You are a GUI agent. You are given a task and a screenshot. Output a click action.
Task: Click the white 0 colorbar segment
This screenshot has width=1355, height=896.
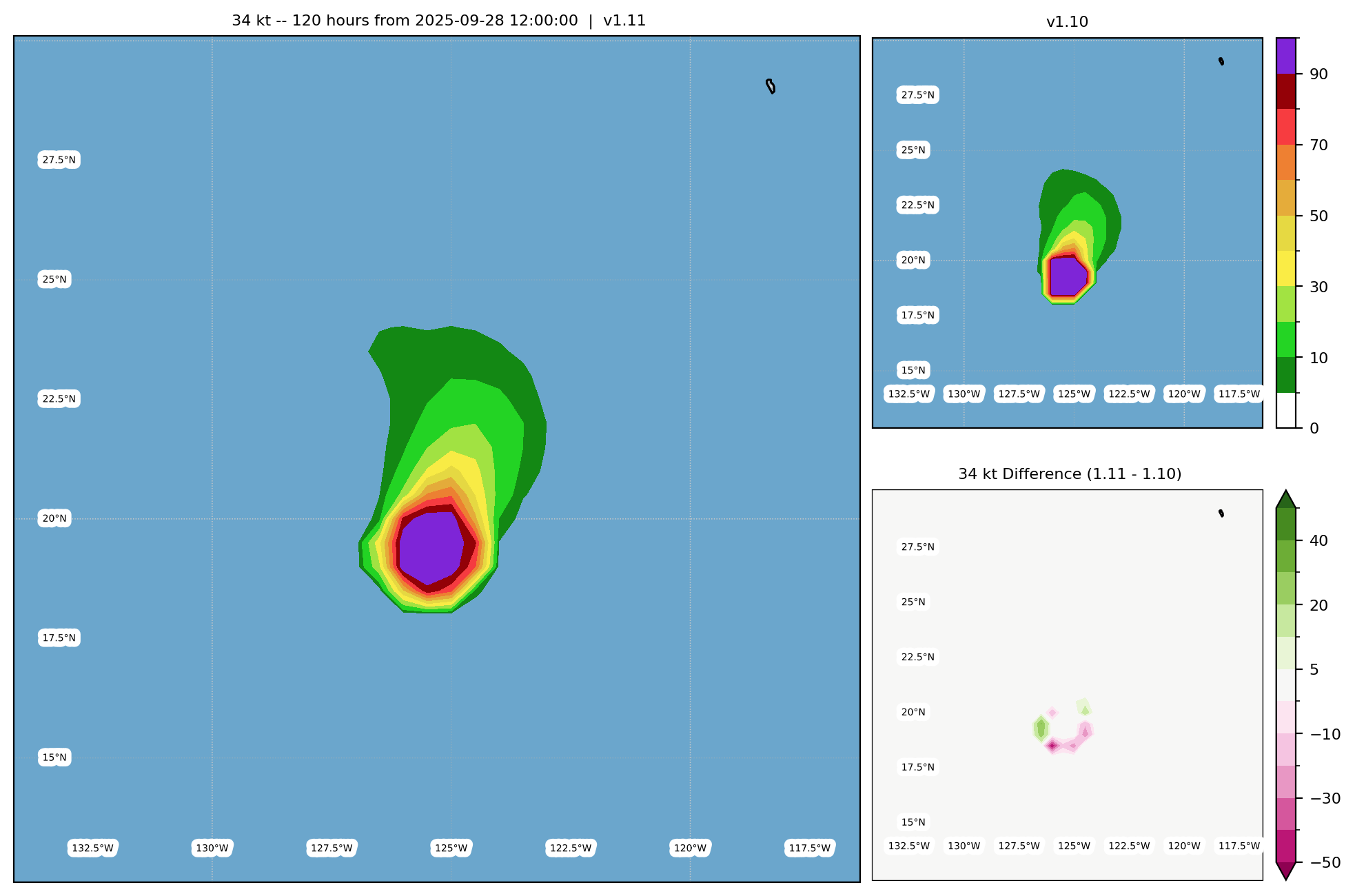click(x=1286, y=411)
